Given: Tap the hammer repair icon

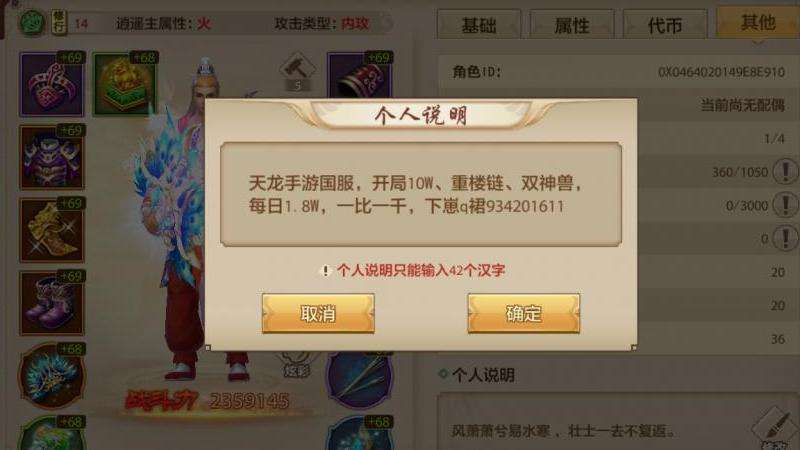Looking at the screenshot, I should [297, 71].
